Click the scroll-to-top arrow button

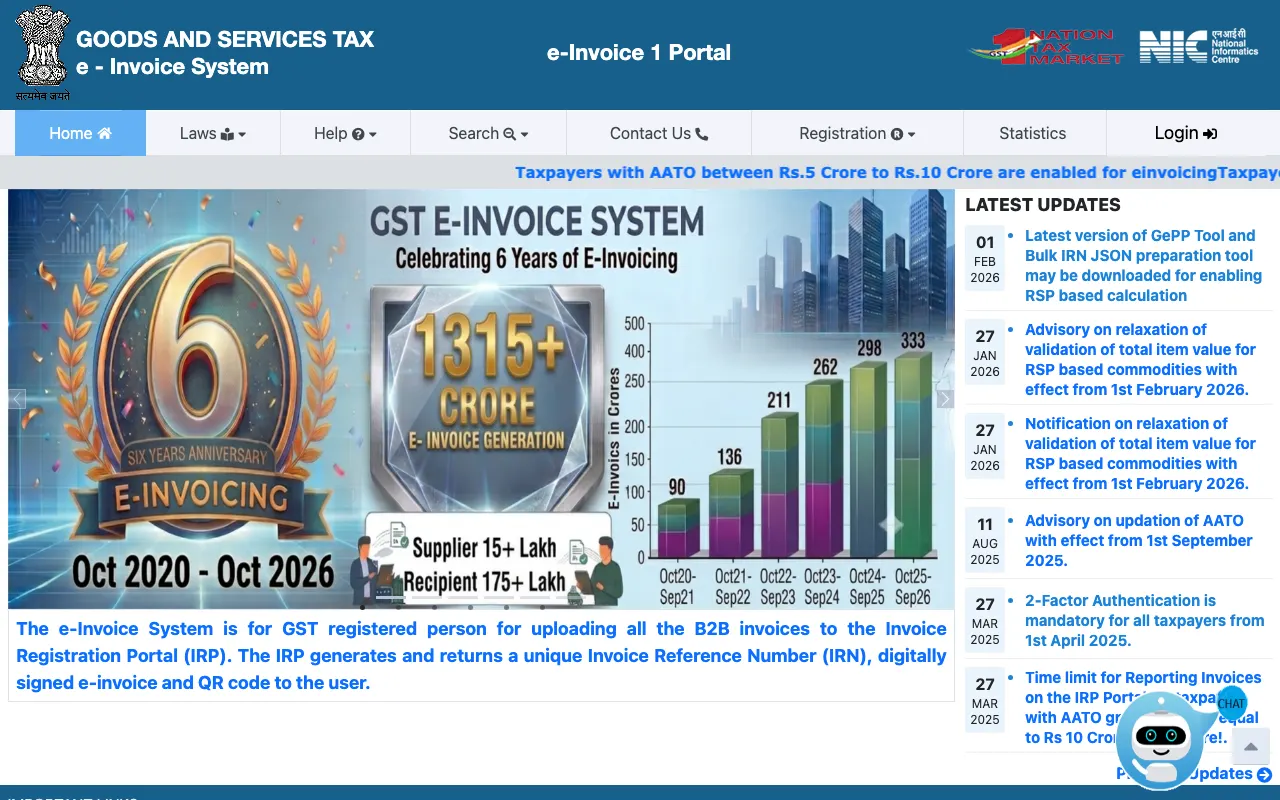pyautogui.click(x=1250, y=746)
